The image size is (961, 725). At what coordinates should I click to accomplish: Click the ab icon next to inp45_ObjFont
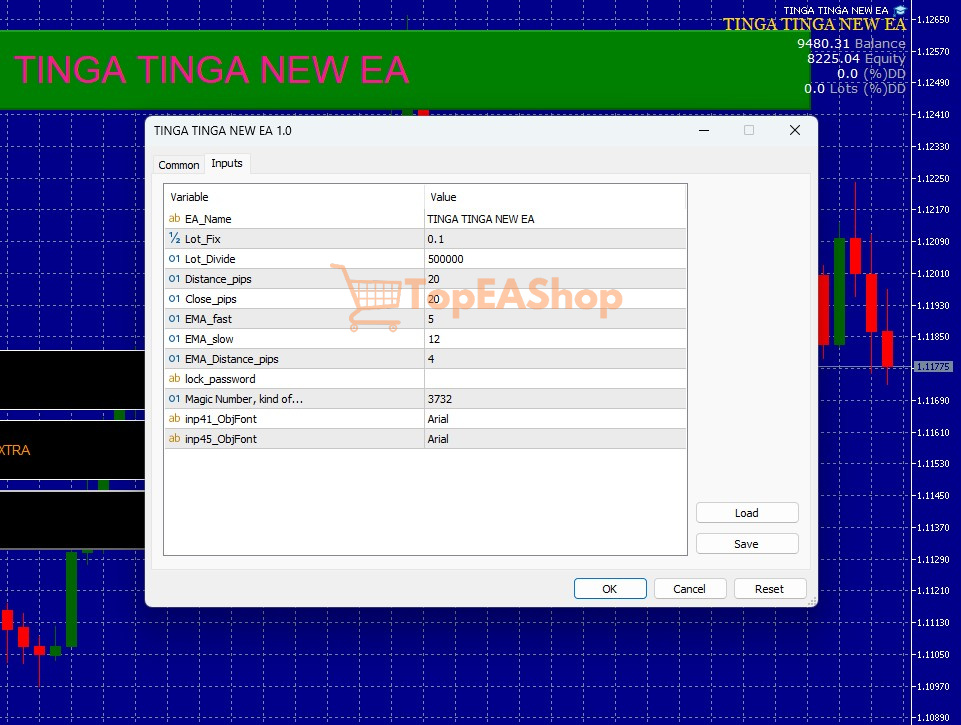pyautogui.click(x=172, y=439)
